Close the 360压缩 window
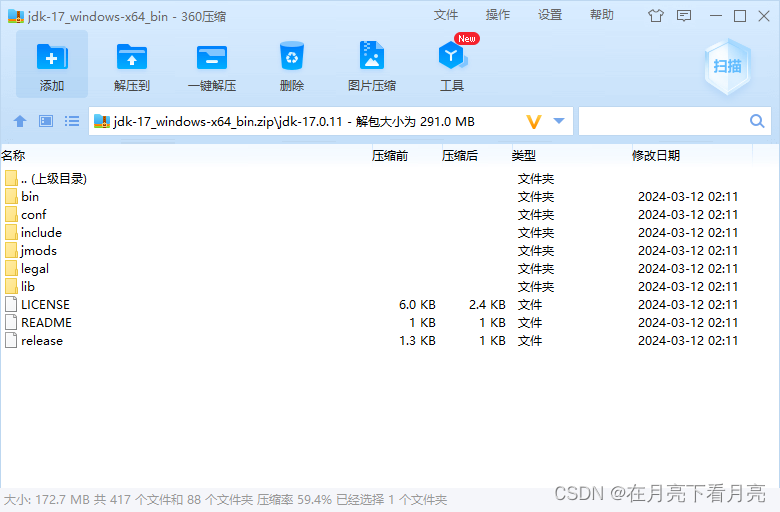 (x=764, y=16)
